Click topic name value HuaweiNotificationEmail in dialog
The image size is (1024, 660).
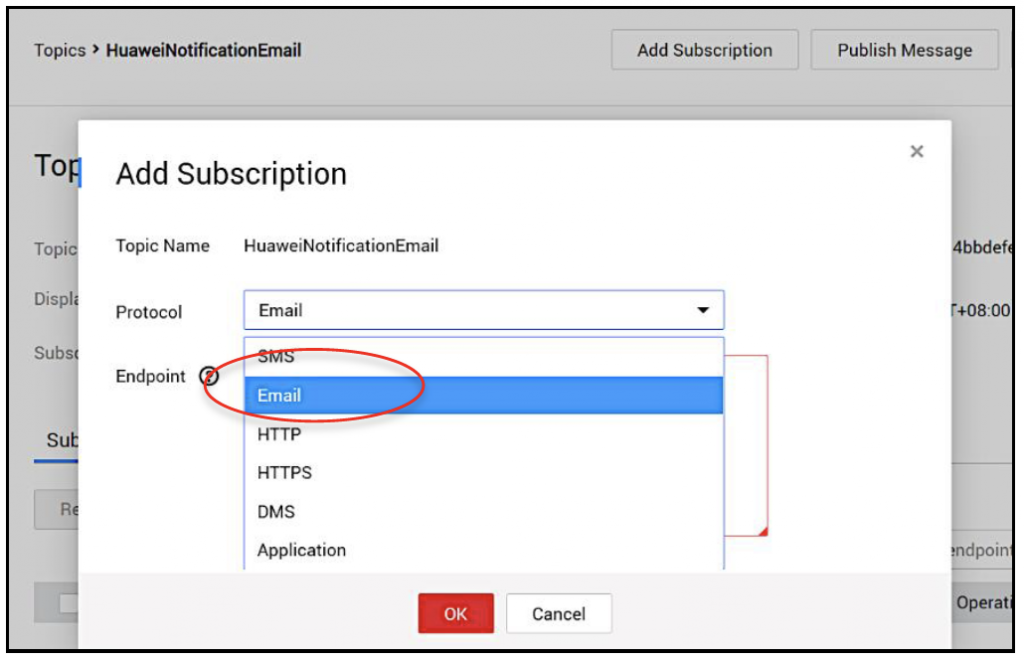coord(341,246)
